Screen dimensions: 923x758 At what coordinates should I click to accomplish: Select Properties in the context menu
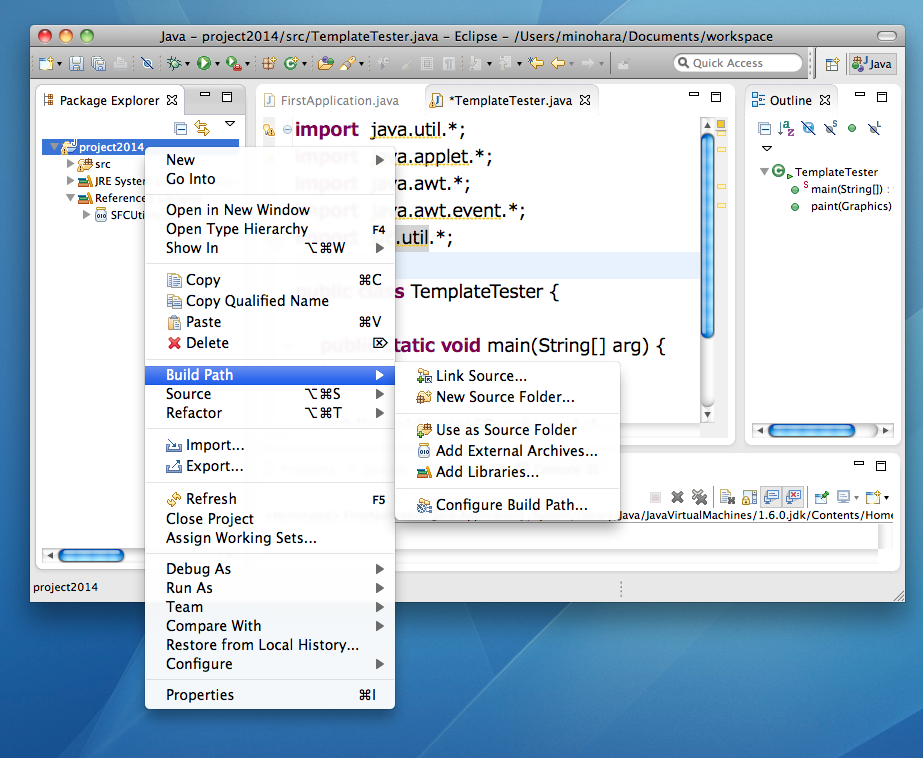pyautogui.click(x=200, y=695)
